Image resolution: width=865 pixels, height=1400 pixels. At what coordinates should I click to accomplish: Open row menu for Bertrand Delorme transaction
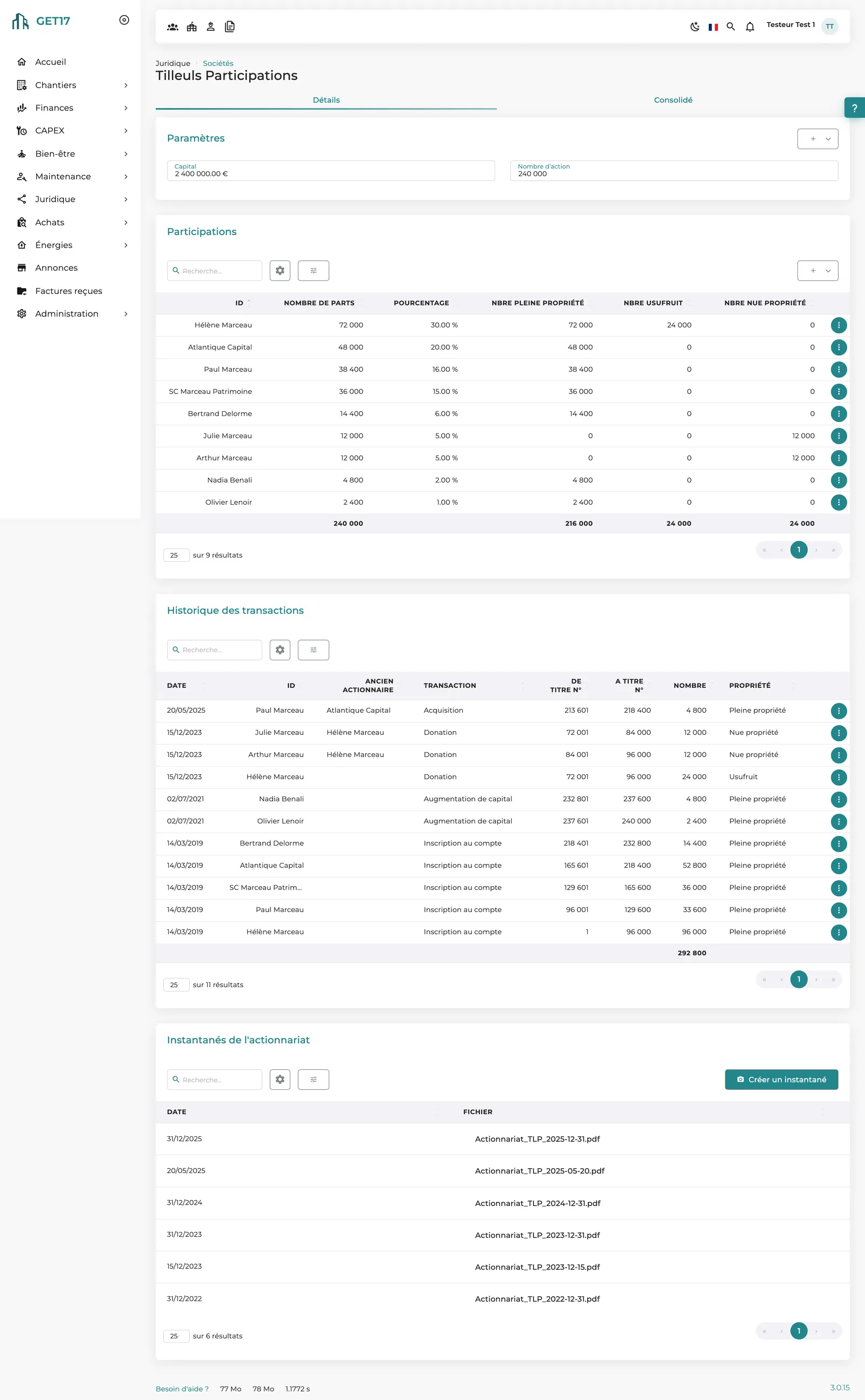click(x=838, y=844)
